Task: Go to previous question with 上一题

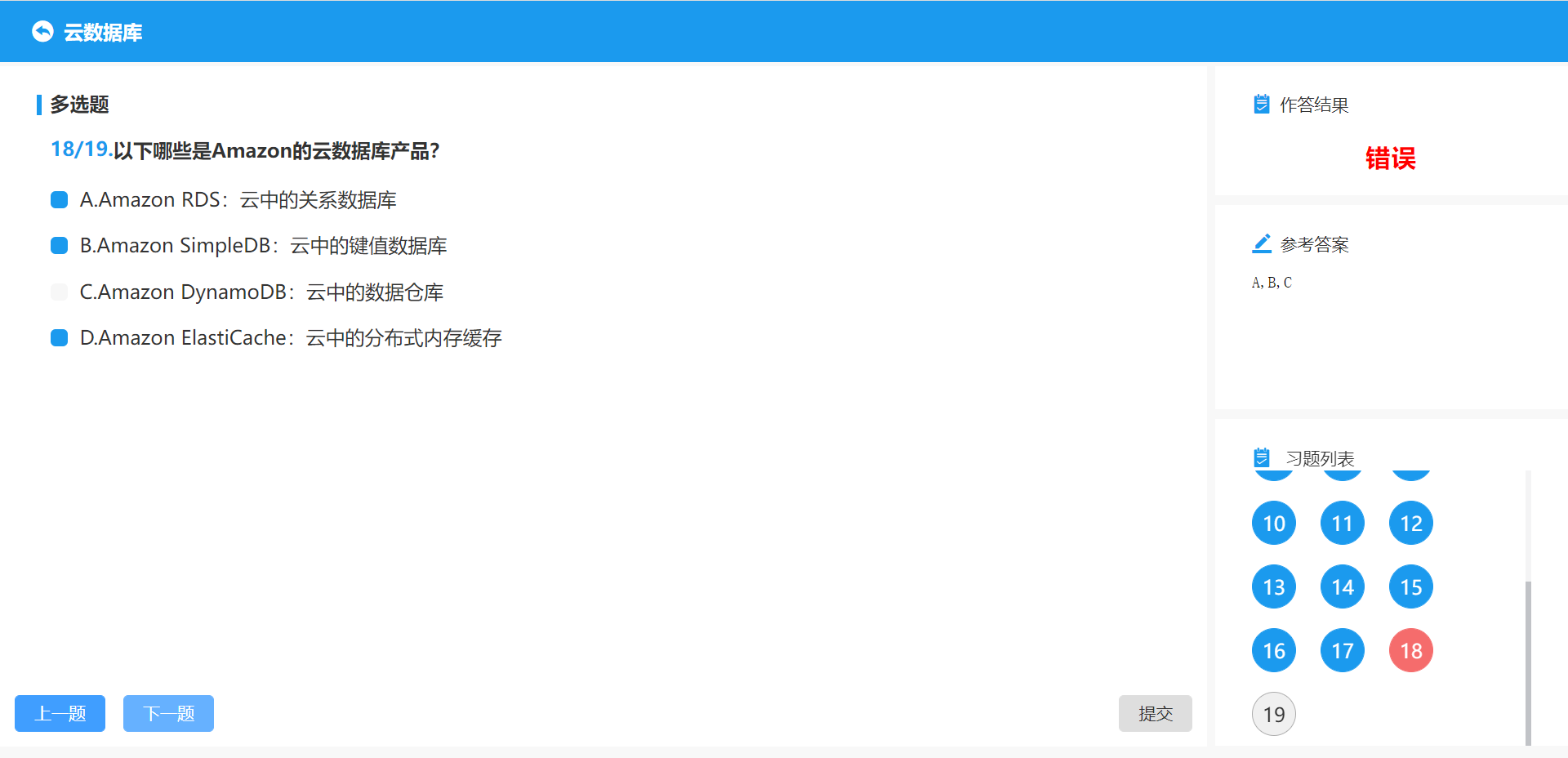Action: pos(60,713)
